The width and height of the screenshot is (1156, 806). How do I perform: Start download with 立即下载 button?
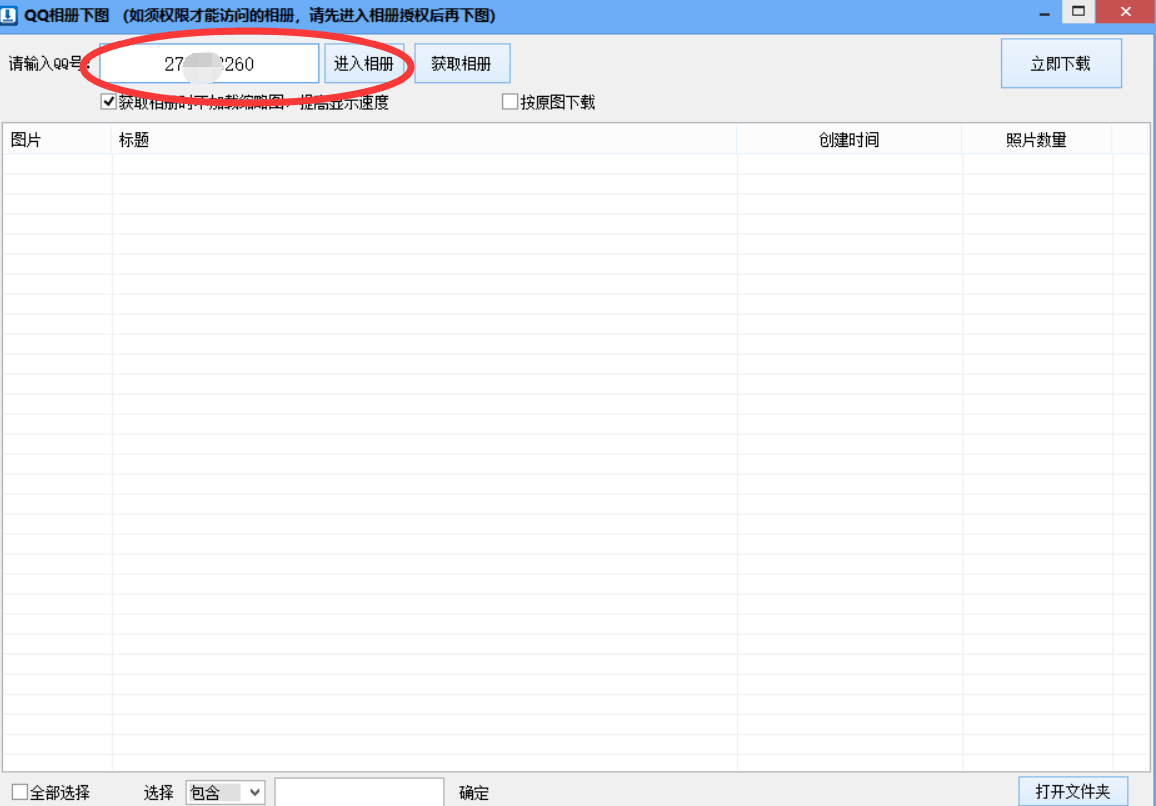[x=1061, y=63]
